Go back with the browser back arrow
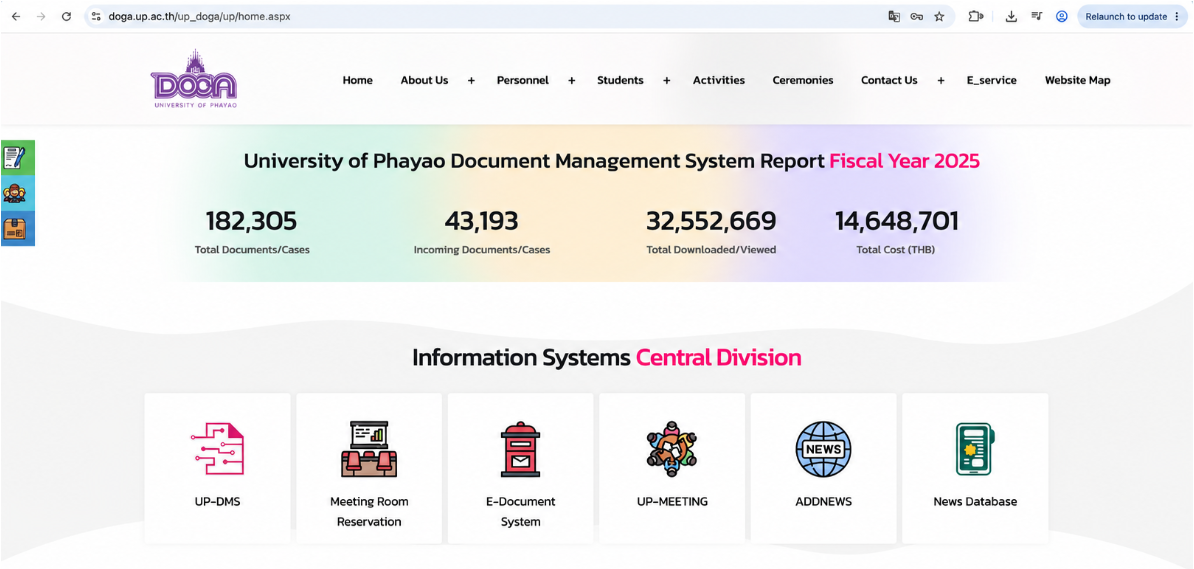The width and height of the screenshot is (1194, 569). 16,16
